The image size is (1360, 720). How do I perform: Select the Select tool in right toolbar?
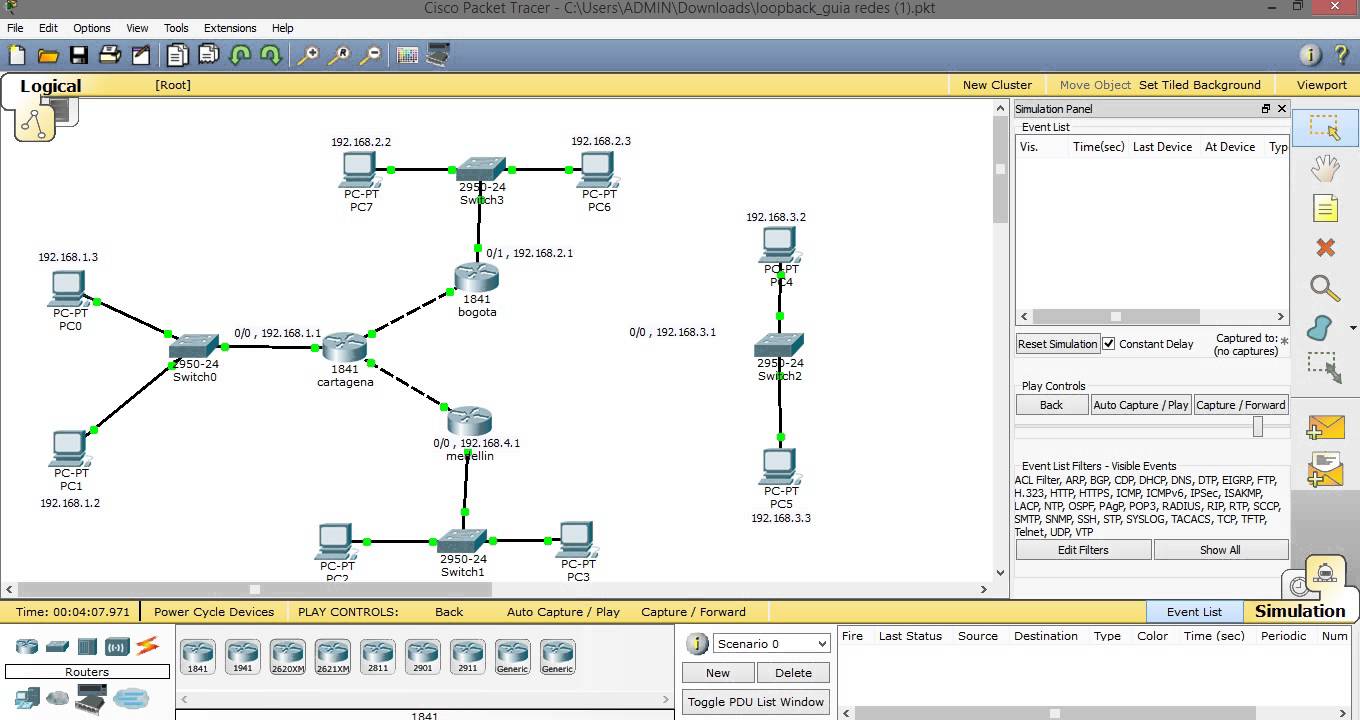1325,127
